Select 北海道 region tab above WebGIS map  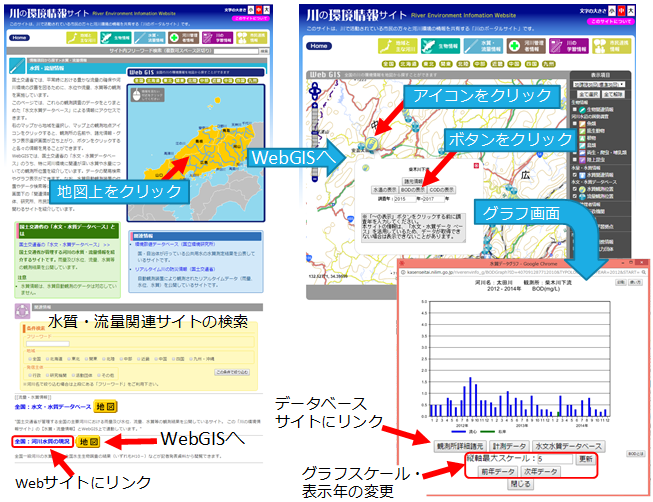[x=409, y=64]
